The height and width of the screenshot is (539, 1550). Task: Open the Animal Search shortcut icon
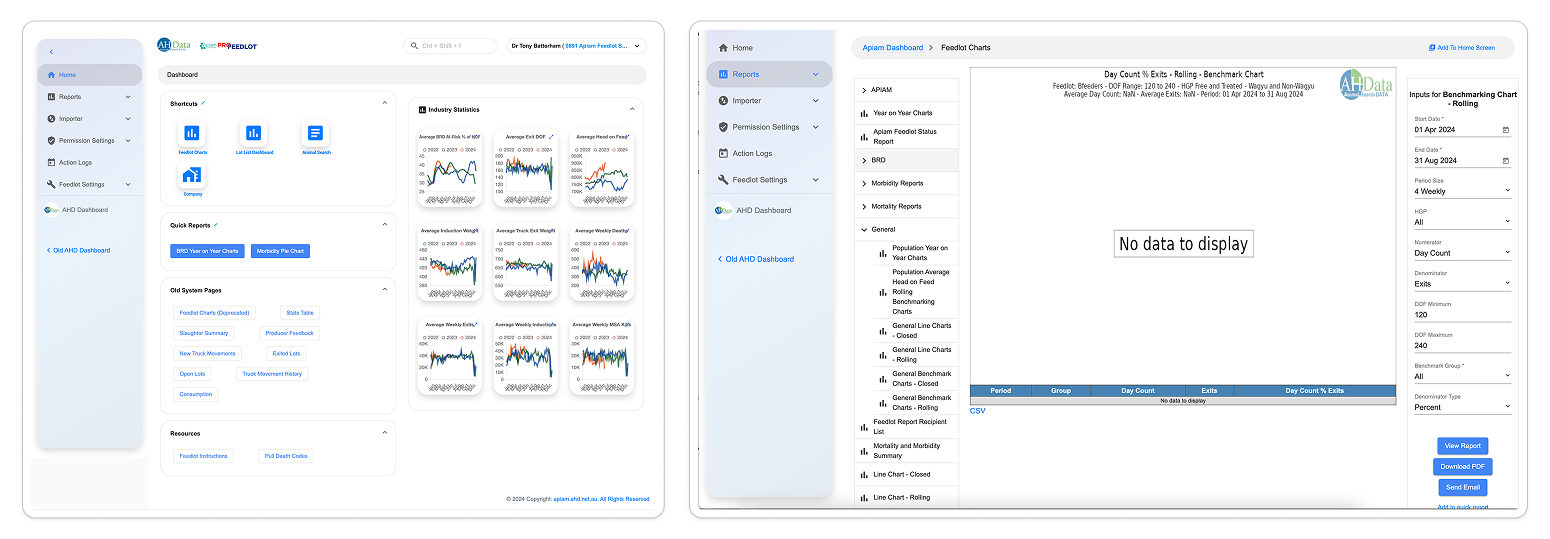click(315, 133)
